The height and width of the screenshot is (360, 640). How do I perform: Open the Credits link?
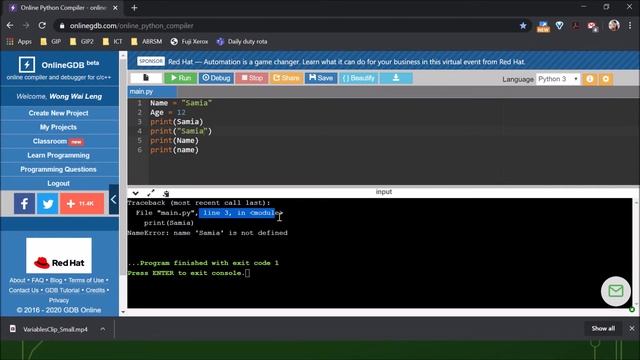[x=96, y=290]
